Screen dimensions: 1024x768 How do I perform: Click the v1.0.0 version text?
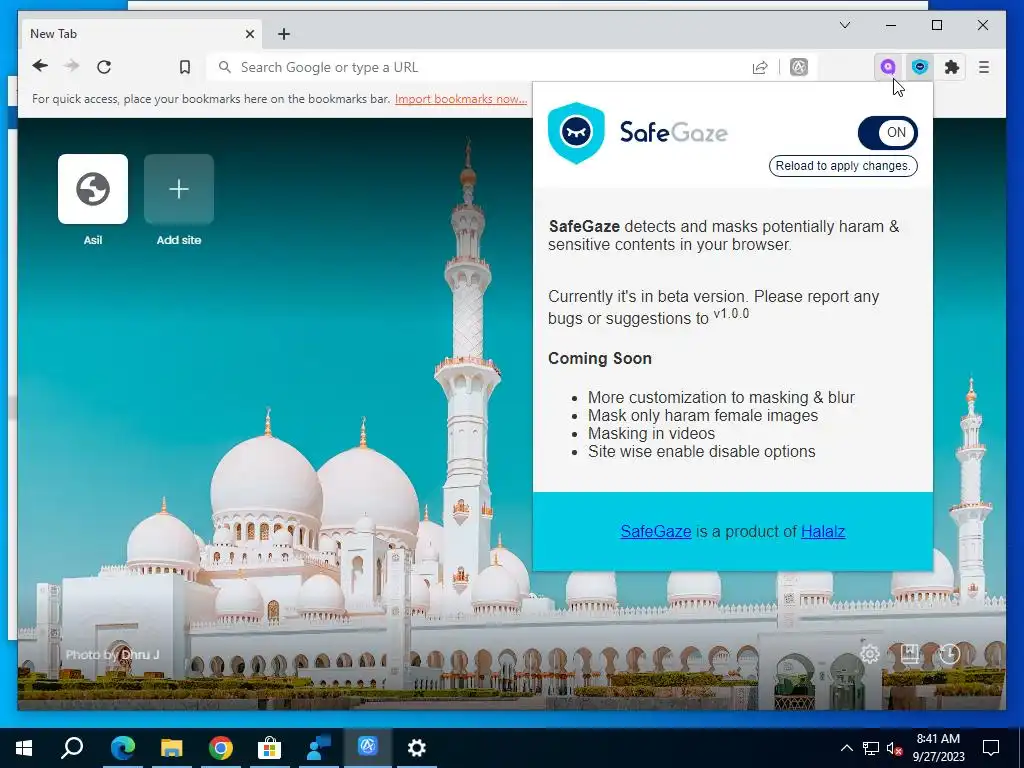(x=731, y=314)
